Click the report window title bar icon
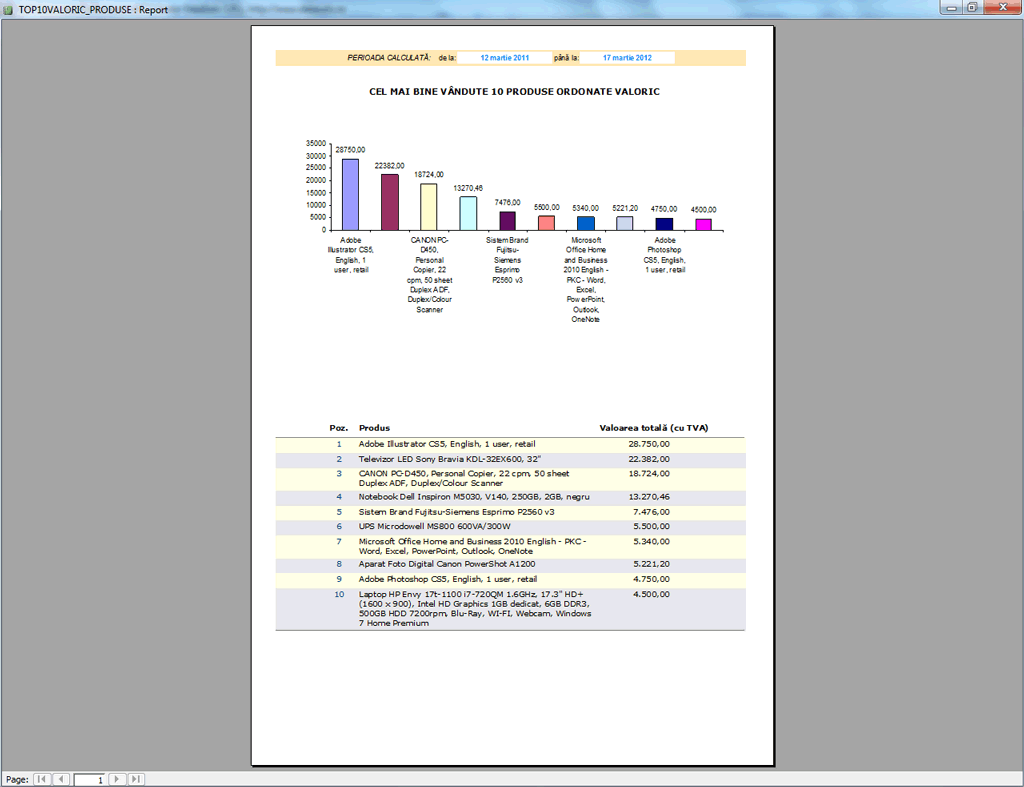The height and width of the screenshot is (787, 1024). pos(8,10)
